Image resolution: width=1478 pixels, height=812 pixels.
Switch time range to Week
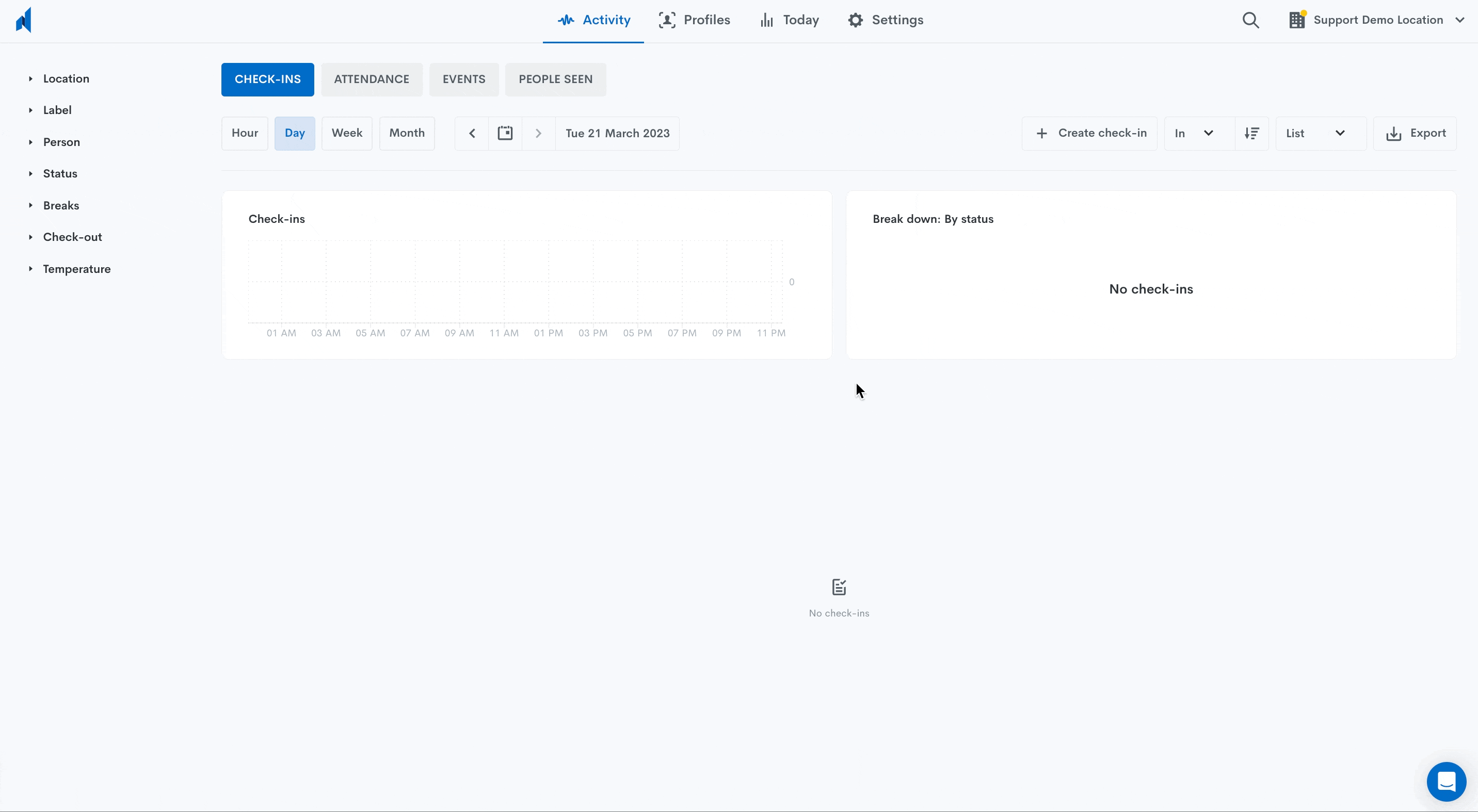coord(347,134)
